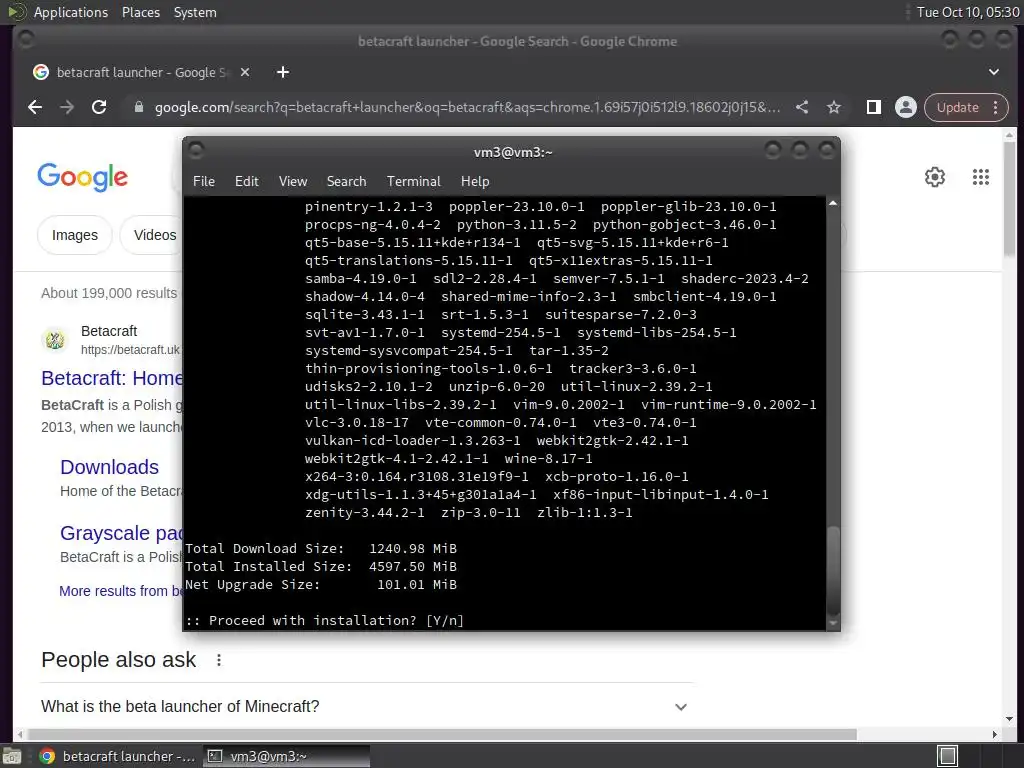Open the Google apps grid
This screenshot has width=1024, height=768.
(x=981, y=177)
